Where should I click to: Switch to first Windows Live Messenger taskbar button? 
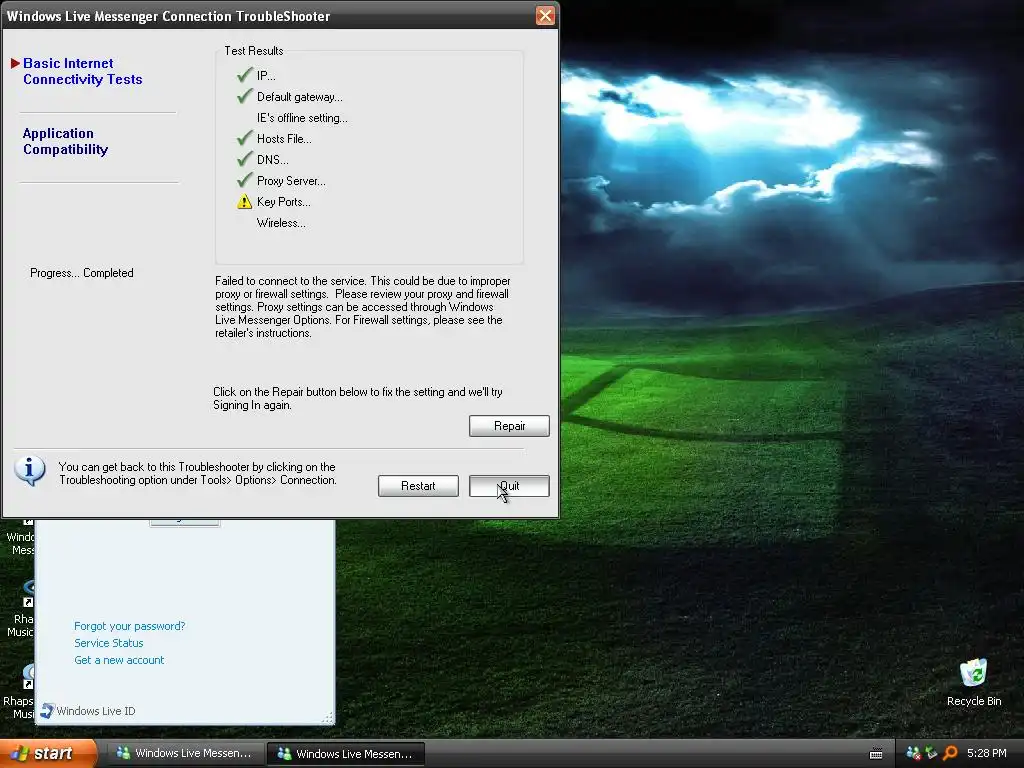[x=184, y=753]
